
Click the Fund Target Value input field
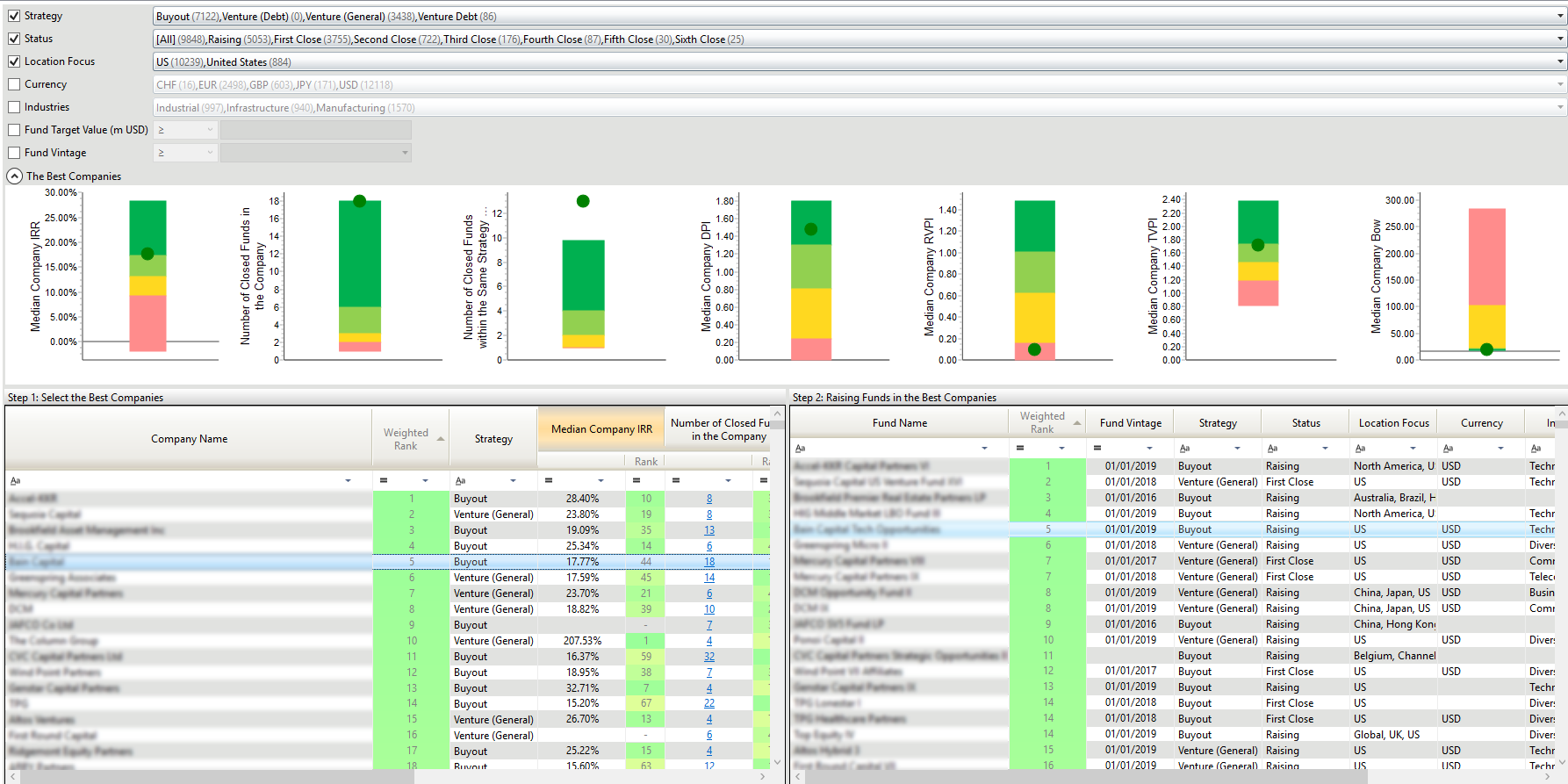[316, 130]
